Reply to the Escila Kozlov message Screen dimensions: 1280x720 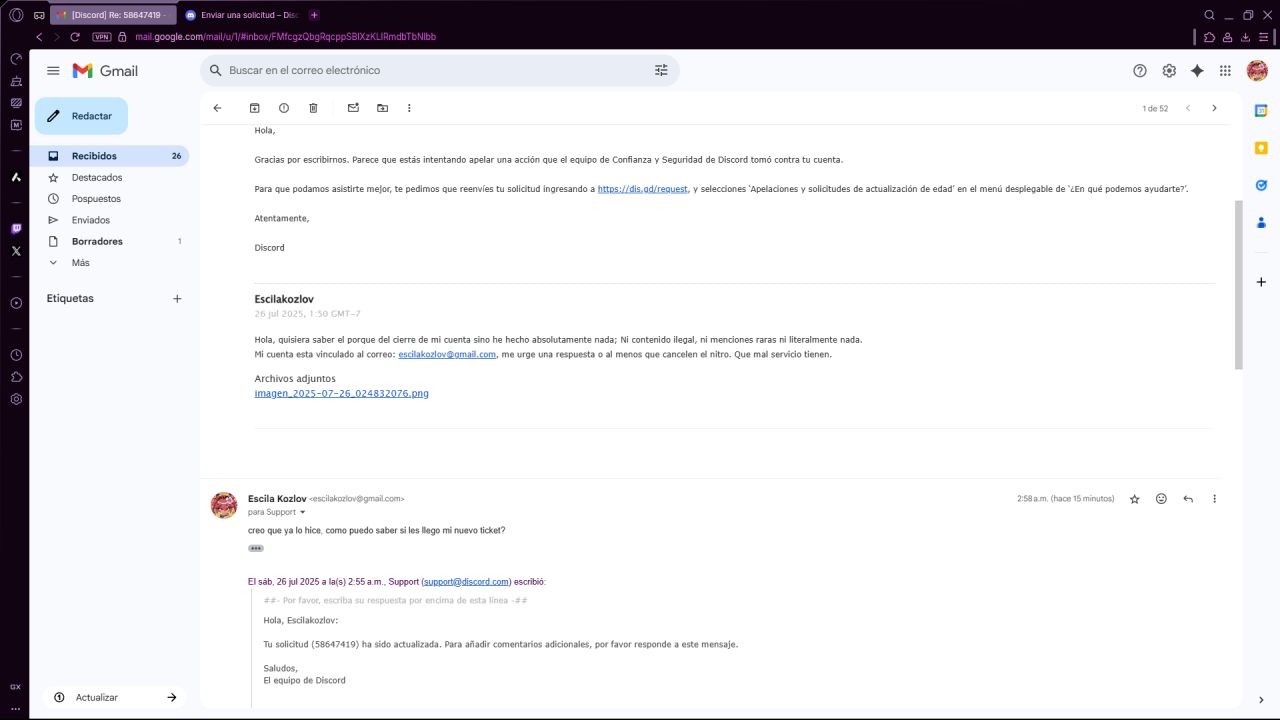1188,499
